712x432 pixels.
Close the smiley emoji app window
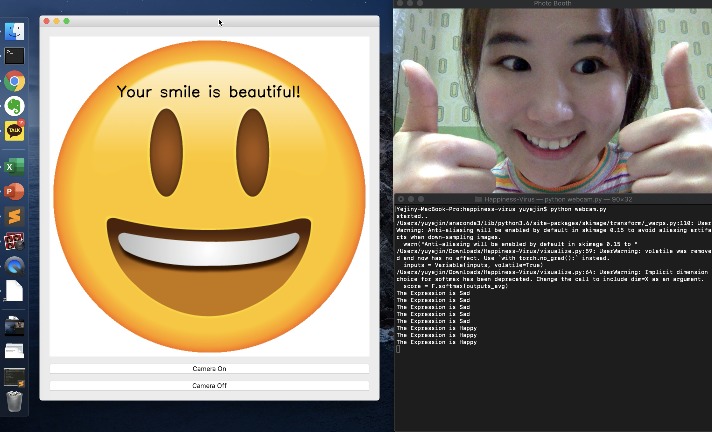(46, 21)
